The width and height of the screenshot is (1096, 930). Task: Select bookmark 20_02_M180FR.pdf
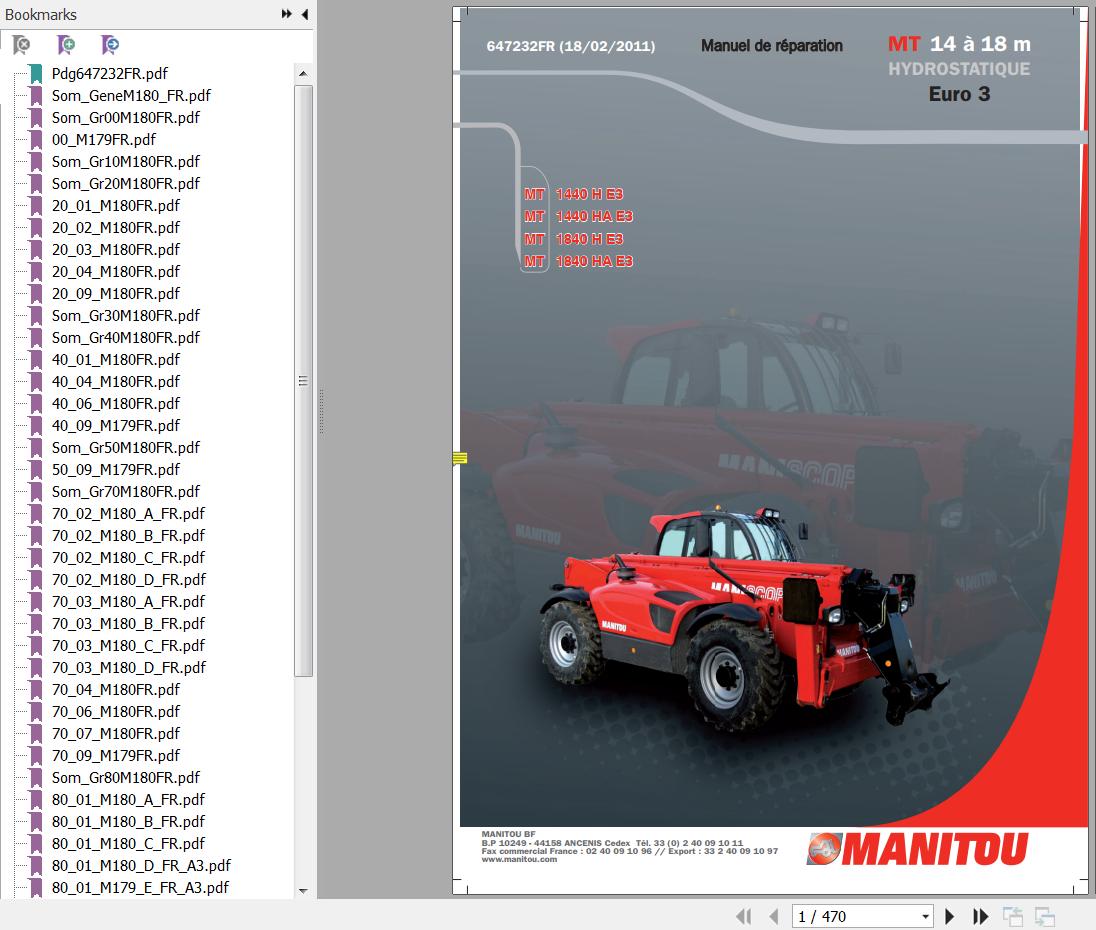point(115,228)
